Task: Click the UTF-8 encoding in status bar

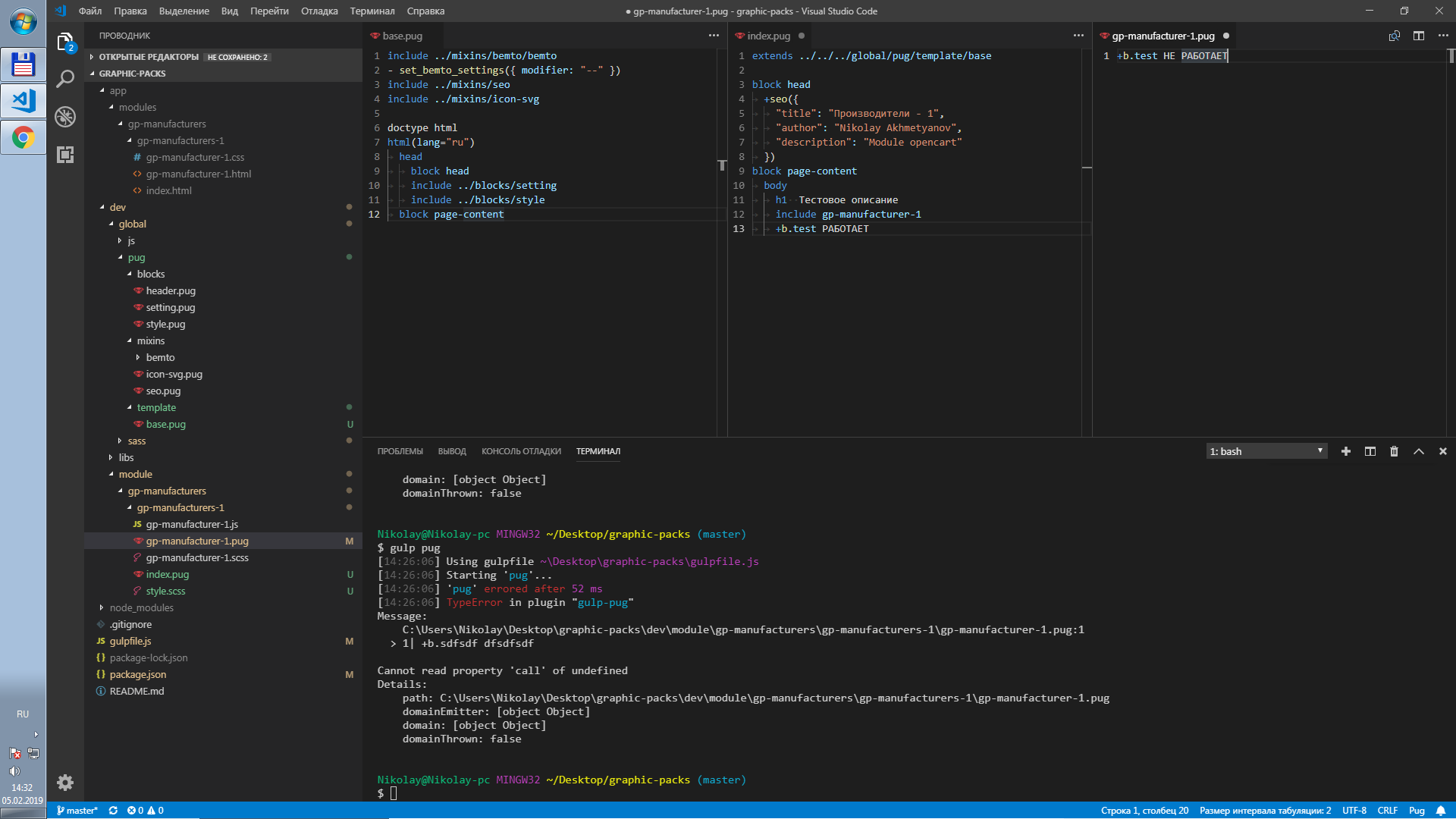Action: [x=1354, y=811]
